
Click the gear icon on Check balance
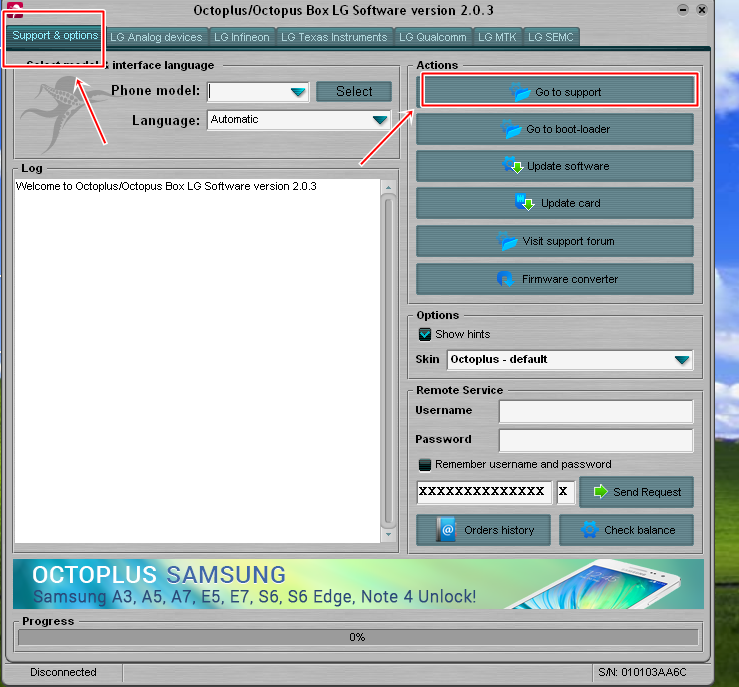click(590, 530)
